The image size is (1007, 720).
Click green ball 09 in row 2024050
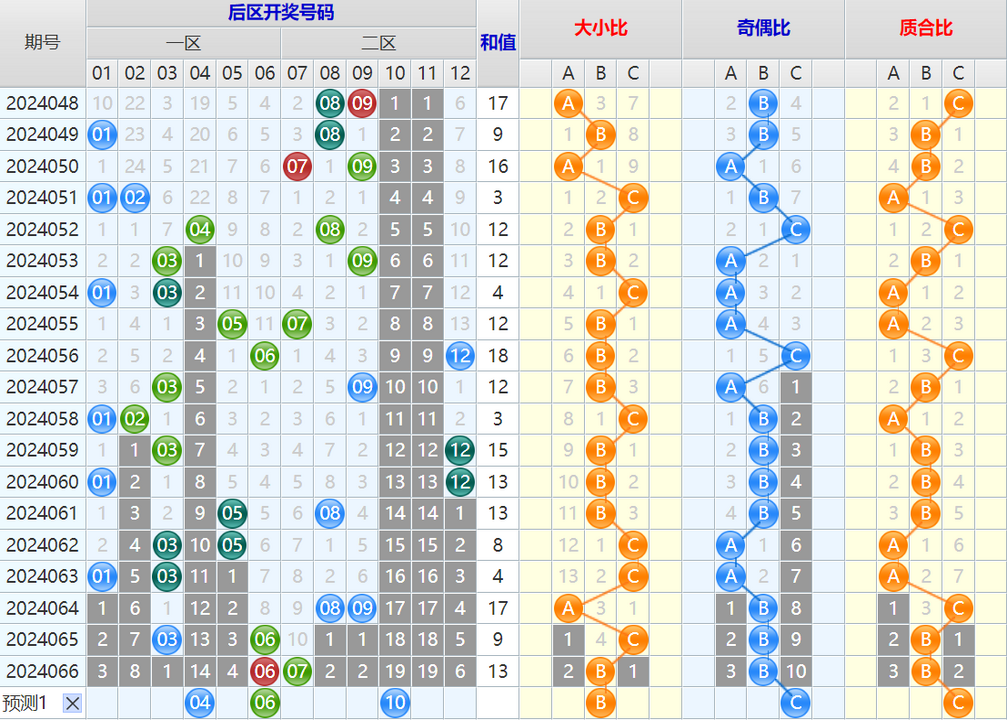[x=362, y=166]
